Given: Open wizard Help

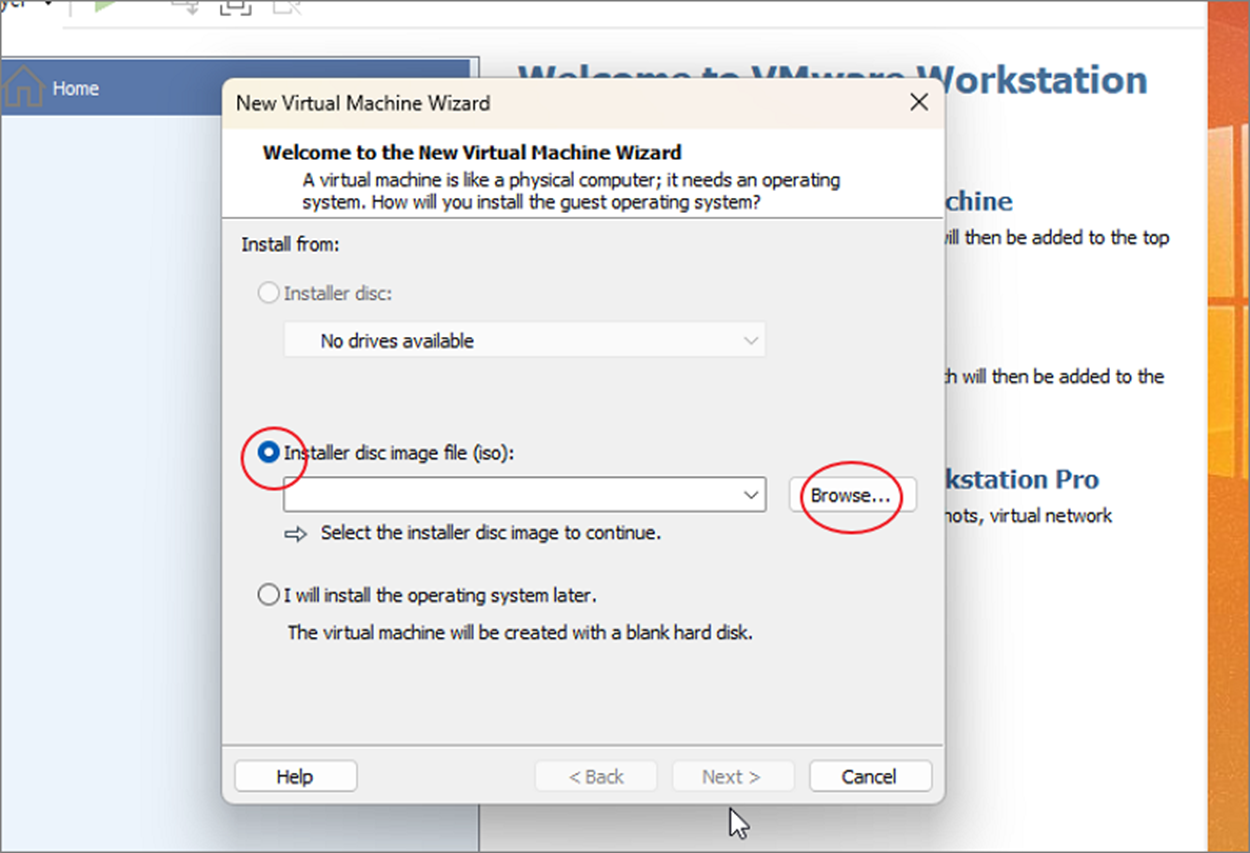Looking at the screenshot, I should click(x=295, y=777).
